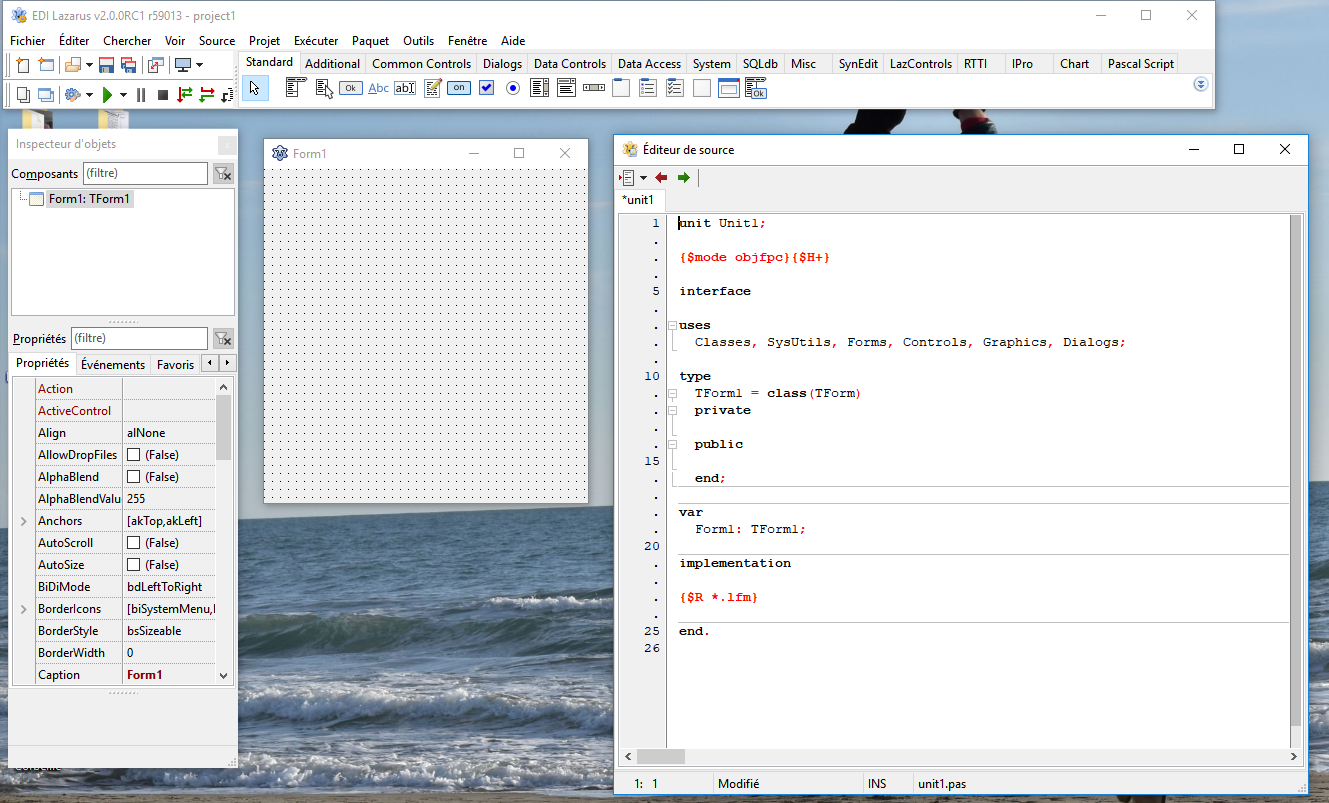
Task: Pick the TMemo component icon
Action: [432, 88]
